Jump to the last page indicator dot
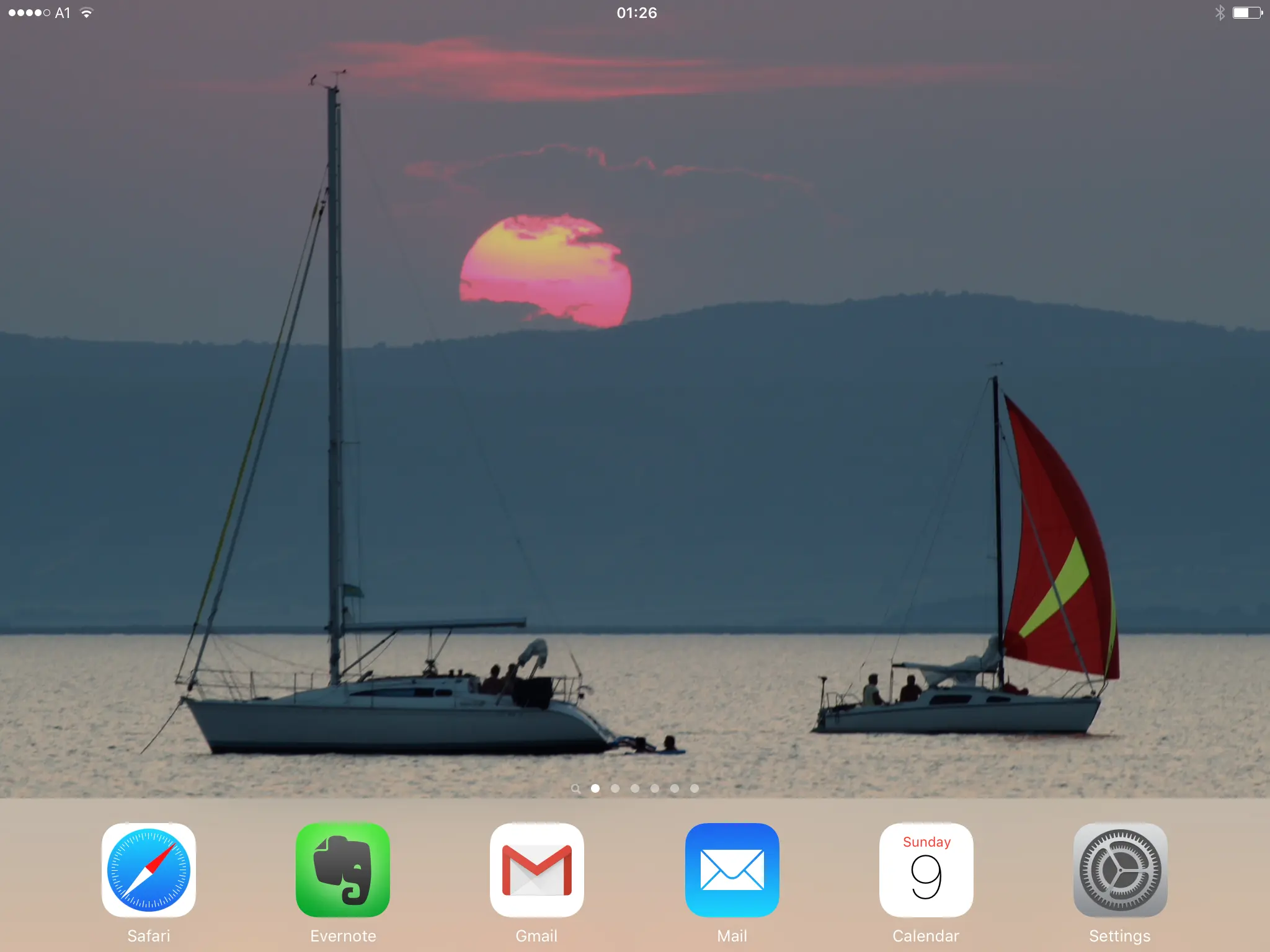 tap(695, 788)
